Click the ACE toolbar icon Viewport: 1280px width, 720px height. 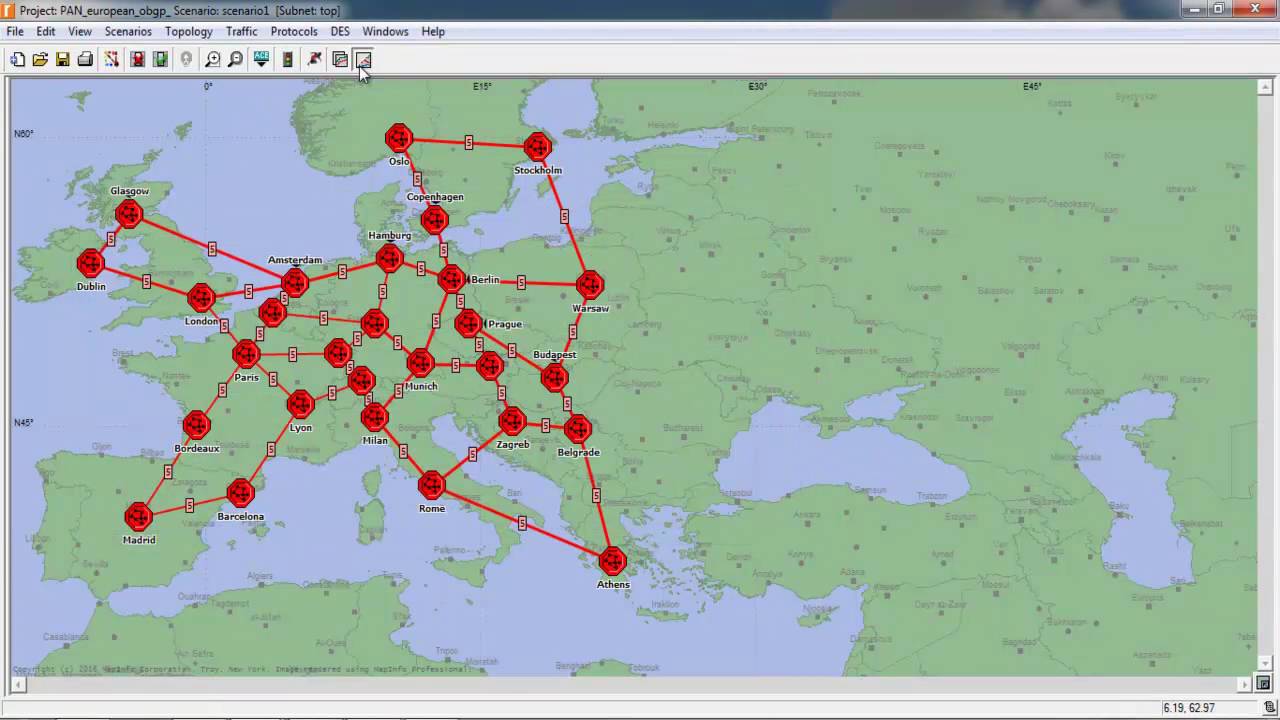(x=262, y=60)
